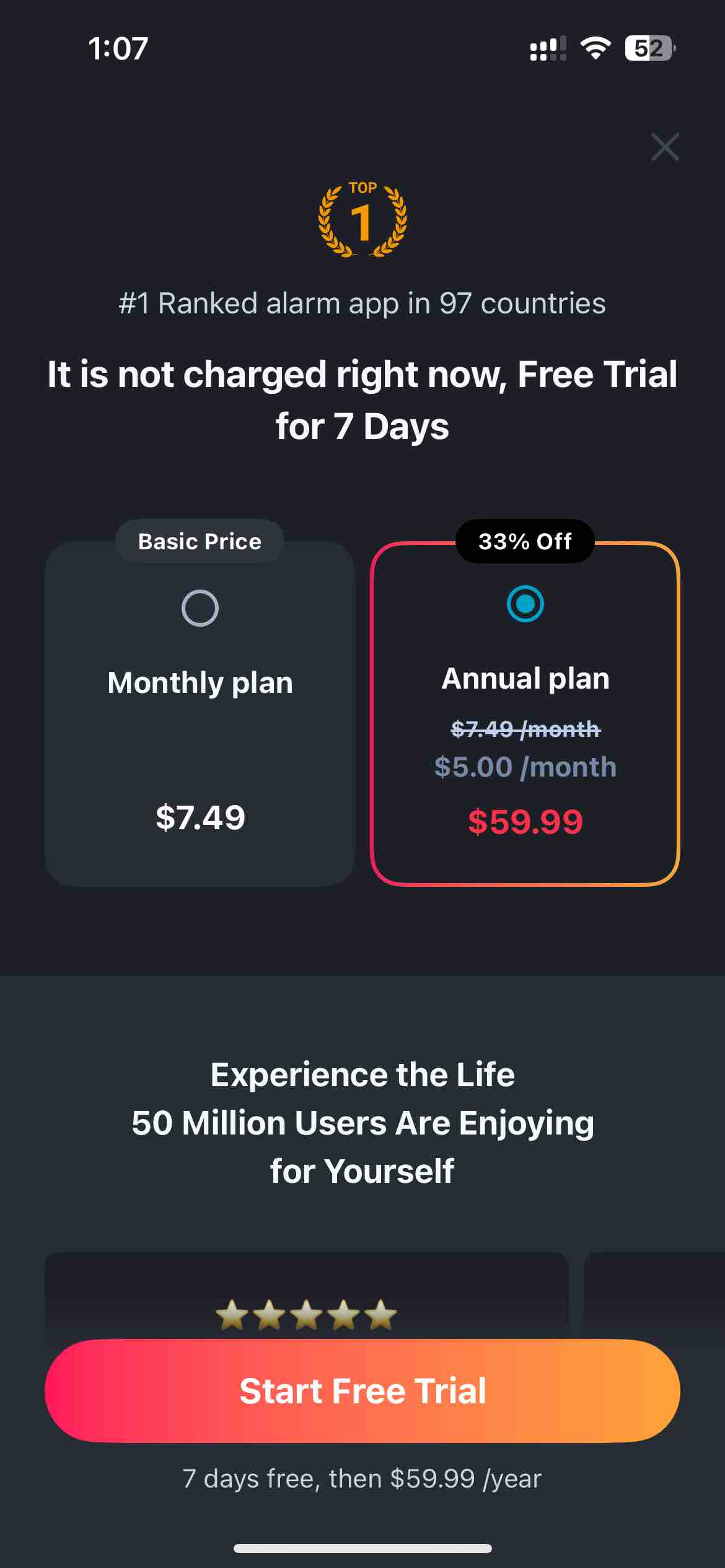Tap the battery indicator showing 52
This screenshot has height=1568, width=725.
point(650,48)
